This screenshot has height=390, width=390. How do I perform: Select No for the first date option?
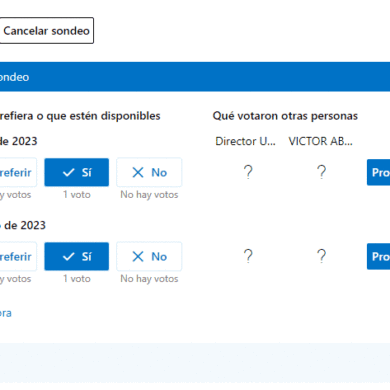coord(149,172)
